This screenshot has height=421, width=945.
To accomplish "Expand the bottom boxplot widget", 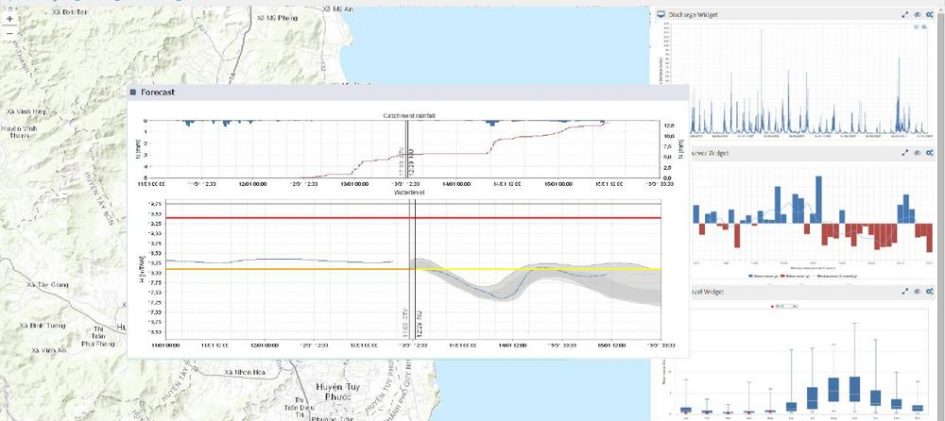I will click(x=904, y=292).
